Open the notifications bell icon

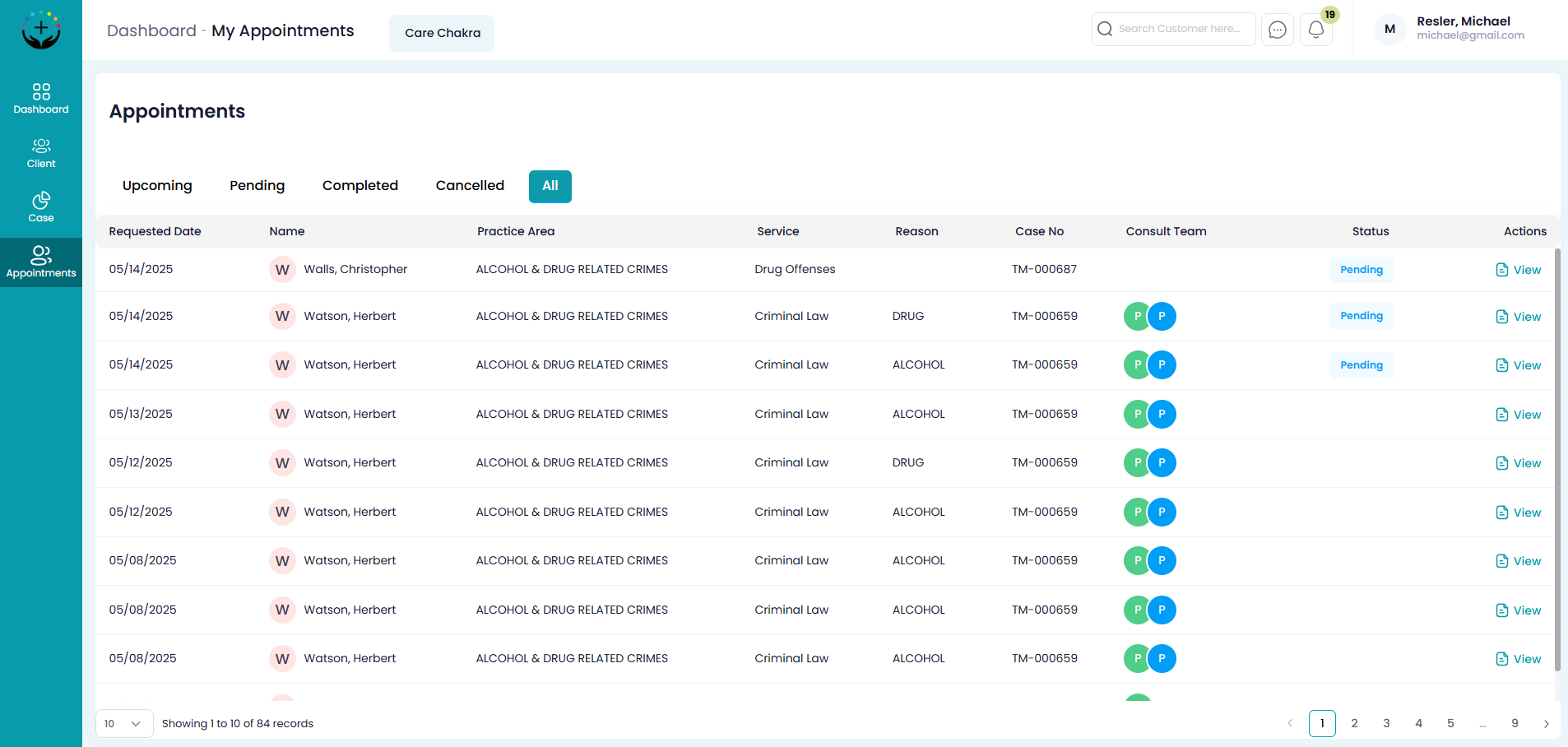click(x=1315, y=30)
